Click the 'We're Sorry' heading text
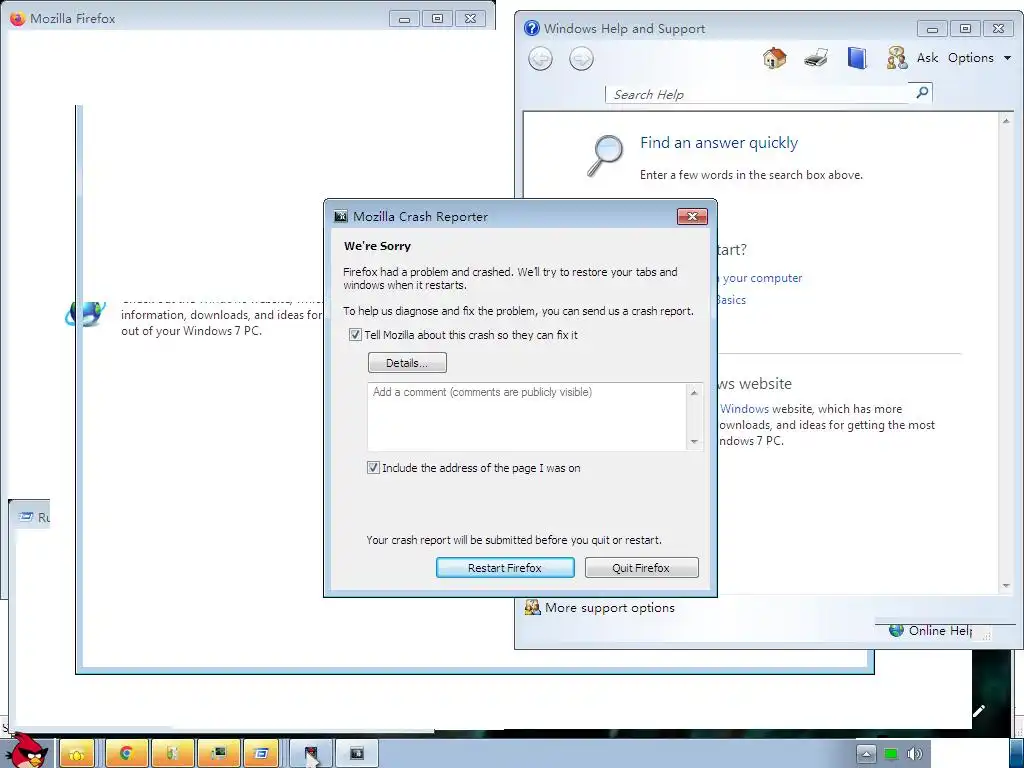1024x768 pixels. coord(377,246)
